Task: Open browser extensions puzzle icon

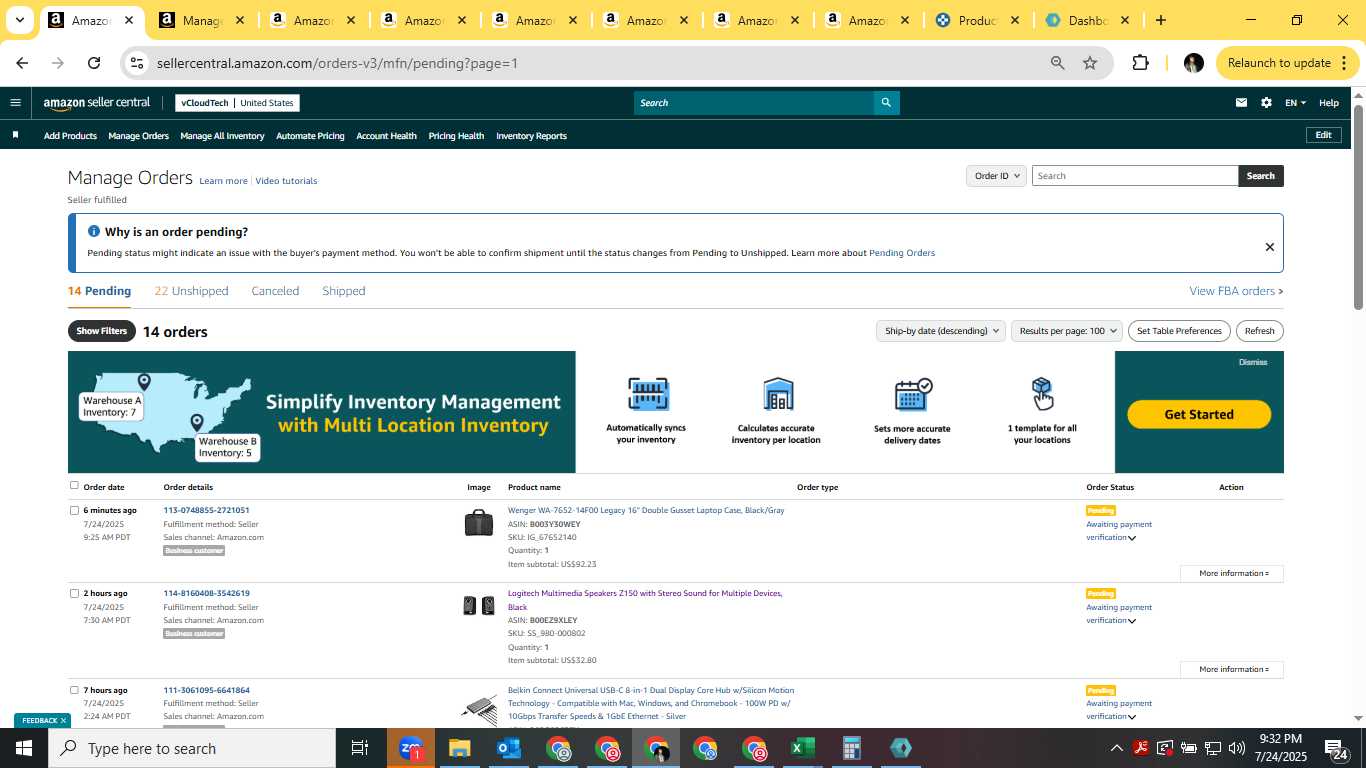Action: [1140, 63]
